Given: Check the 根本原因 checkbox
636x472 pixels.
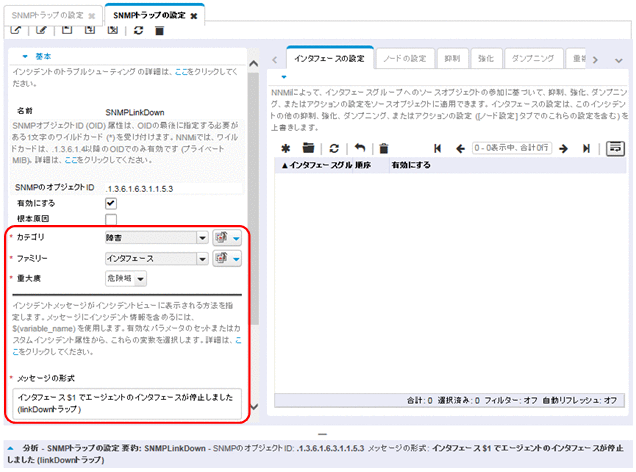Looking at the screenshot, I should coord(111,219).
